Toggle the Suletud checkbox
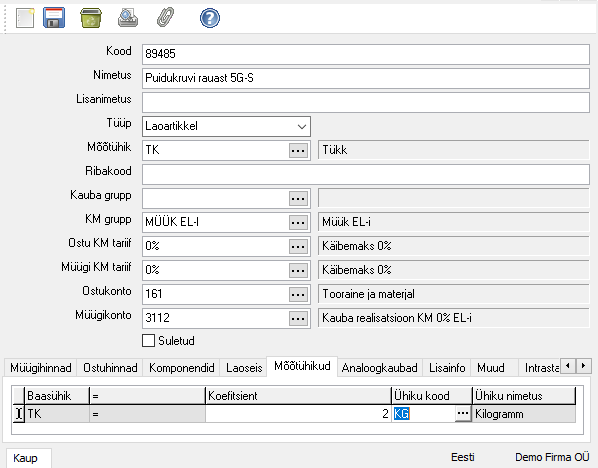The height and width of the screenshot is (468, 598). (x=148, y=341)
